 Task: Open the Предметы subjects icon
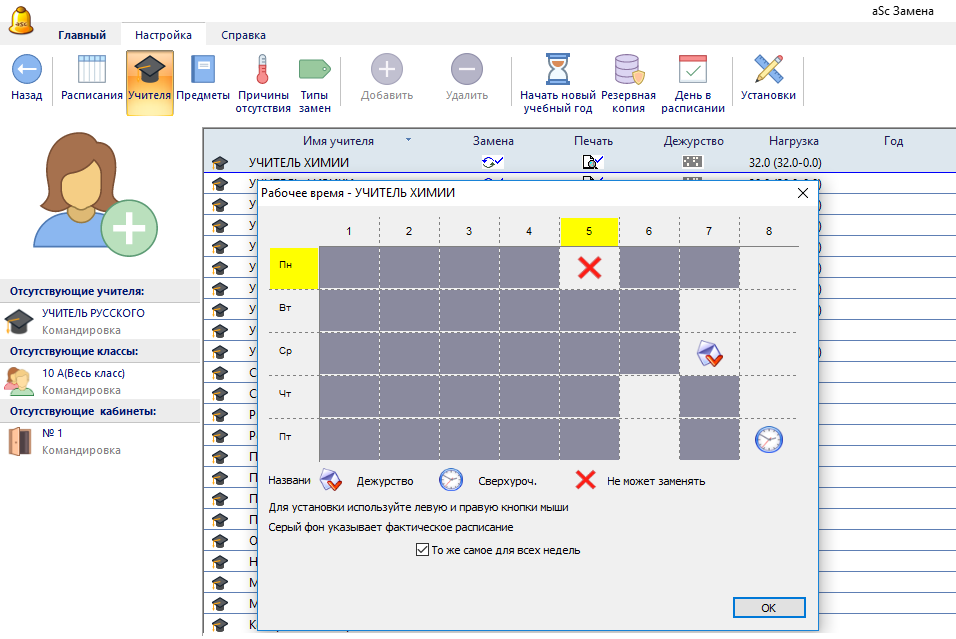pyautogui.click(x=203, y=69)
